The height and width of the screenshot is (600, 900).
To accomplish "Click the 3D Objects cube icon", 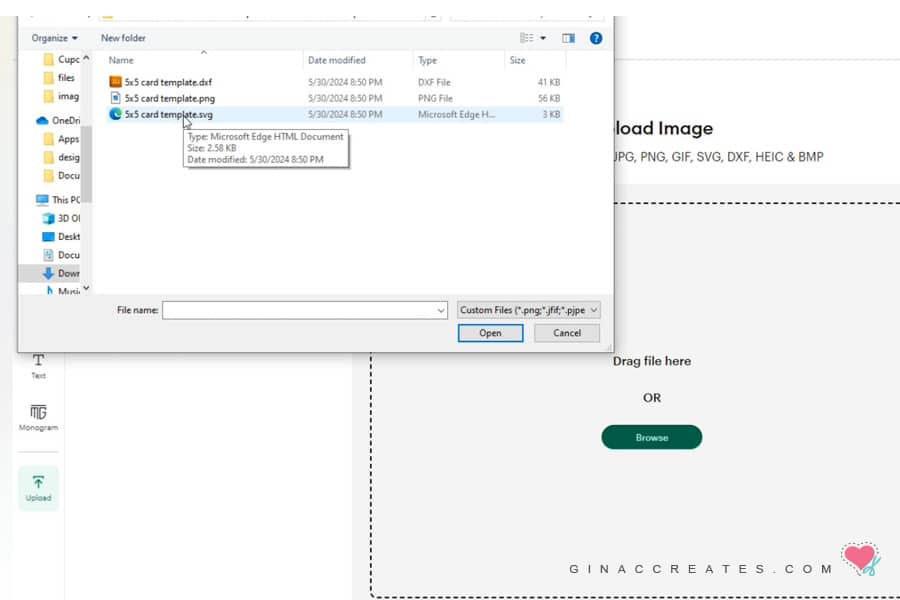I will click(49, 218).
